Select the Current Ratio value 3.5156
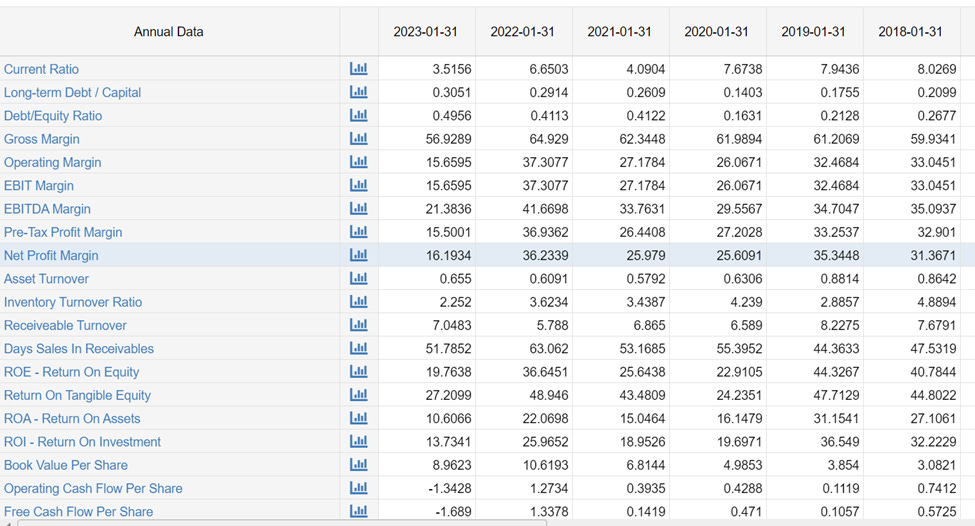The height and width of the screenshot is (526, 975). point(452,69)
